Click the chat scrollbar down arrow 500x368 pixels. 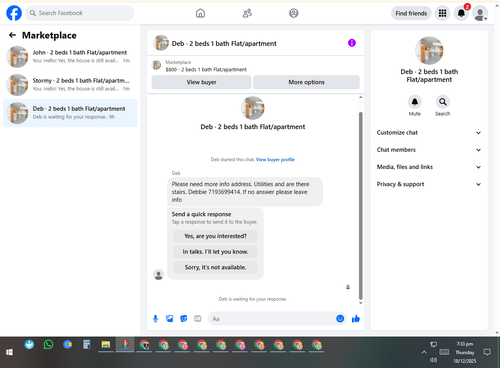(x=360, y=303)
